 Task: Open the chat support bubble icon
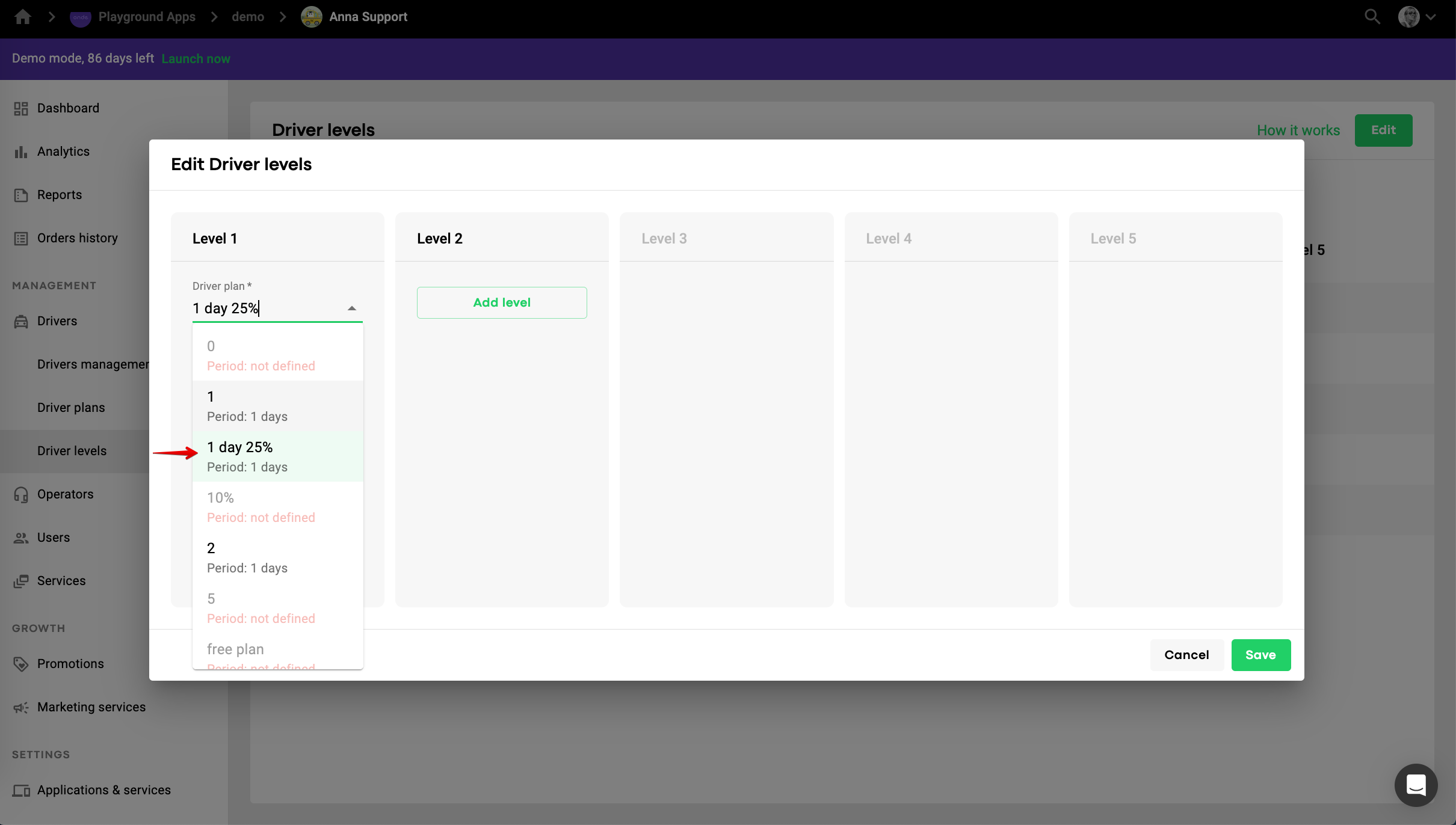1416,785
